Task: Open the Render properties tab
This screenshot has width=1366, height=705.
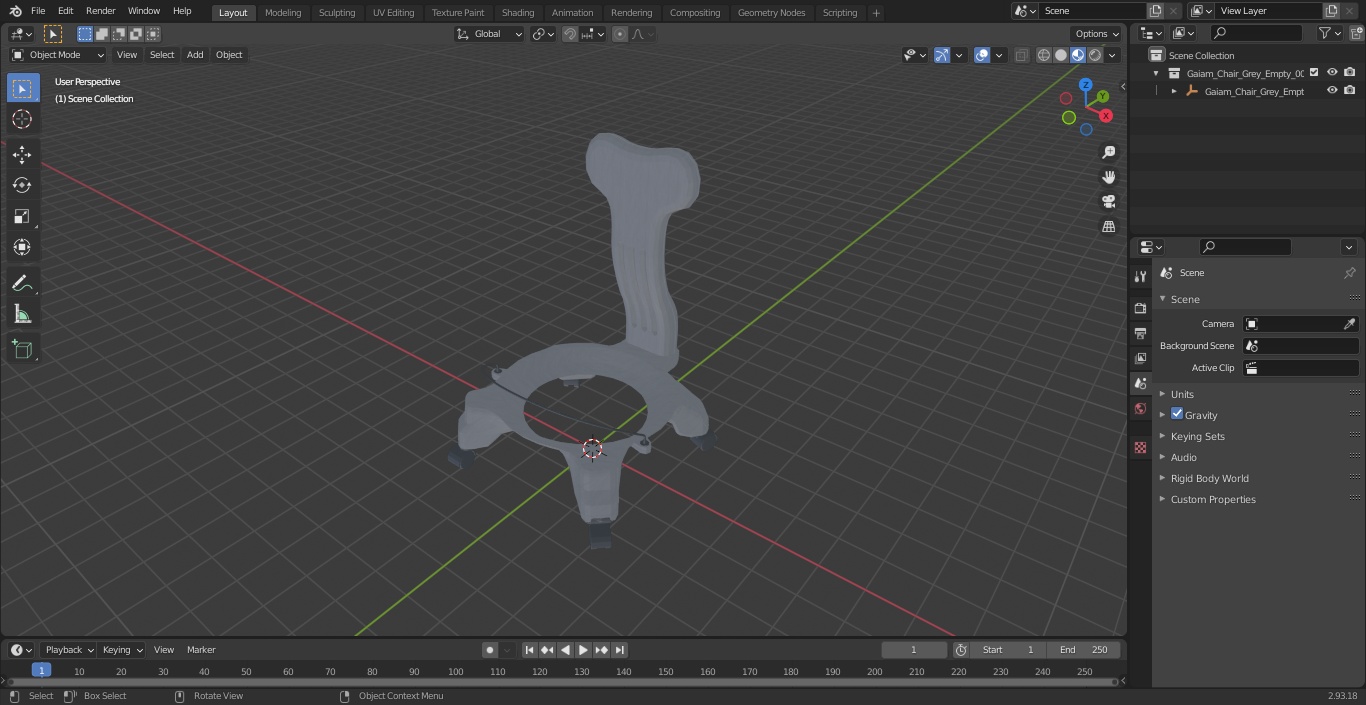Action: [x=1140, y=308]
